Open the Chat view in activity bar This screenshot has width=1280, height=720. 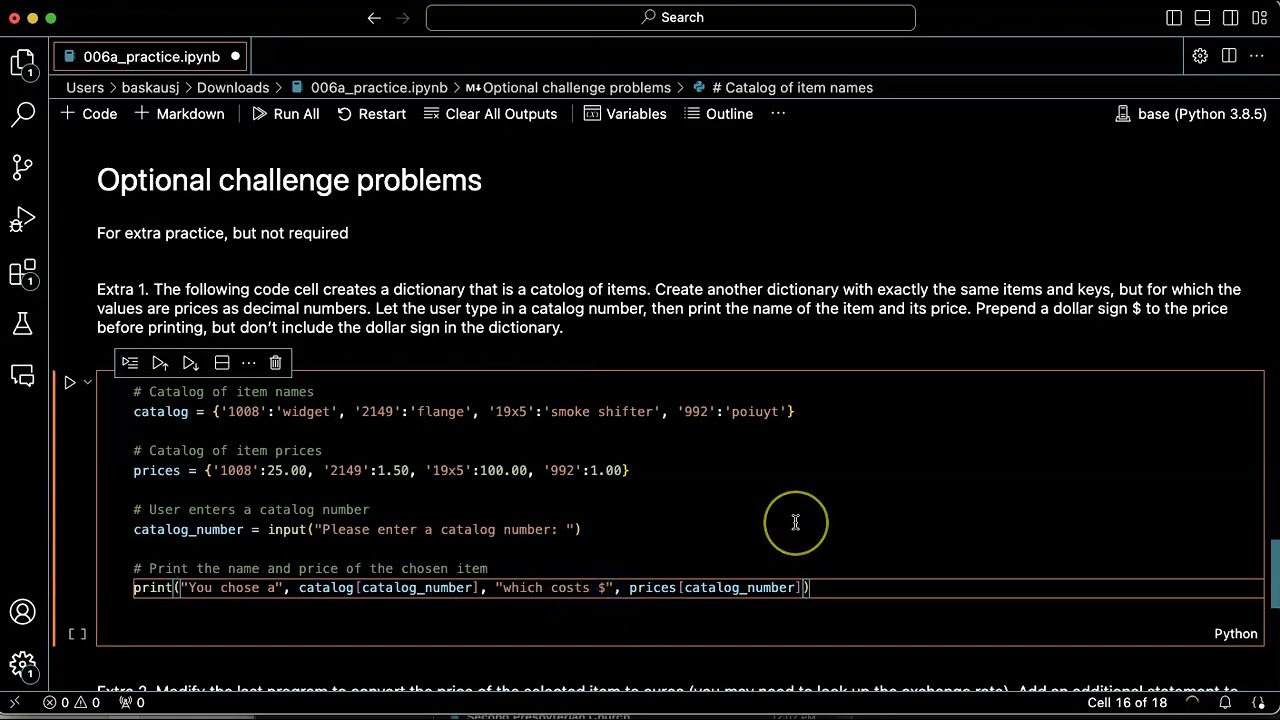pyautogui.click(x=23, y=375)
